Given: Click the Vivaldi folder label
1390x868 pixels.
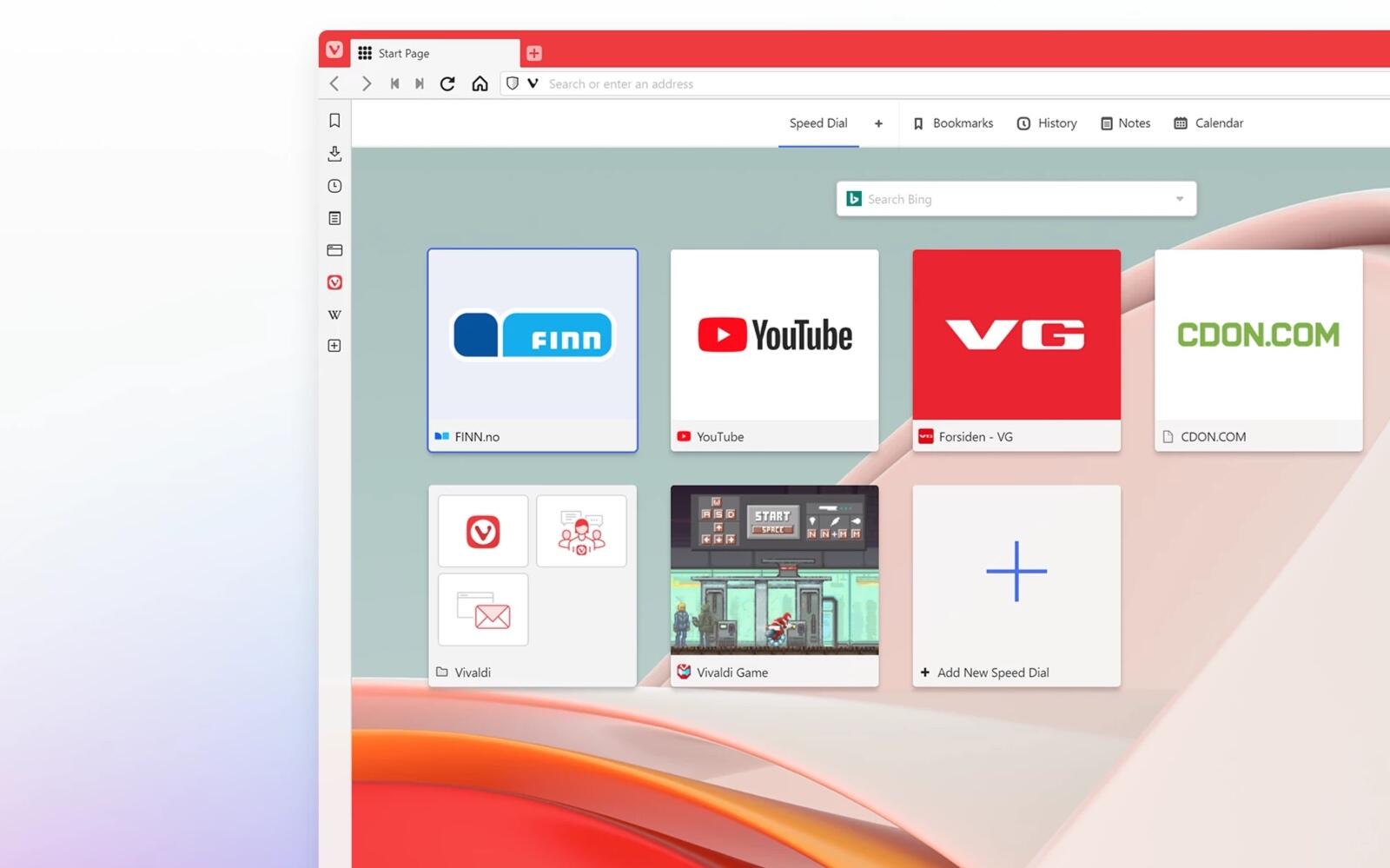Looking at the screenshot, I should [x=473, y=673].
